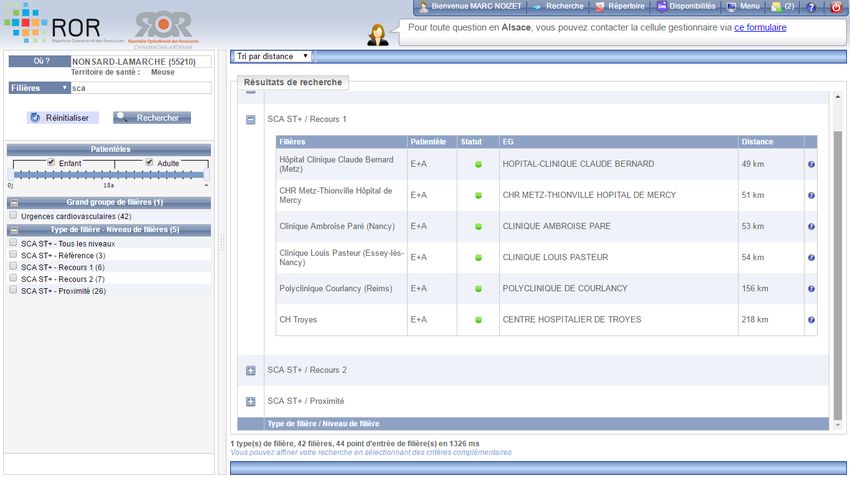This screenshot has height=478, width=850.
Task: Open the messages envelope icon (2)
Action: point(783,7)
